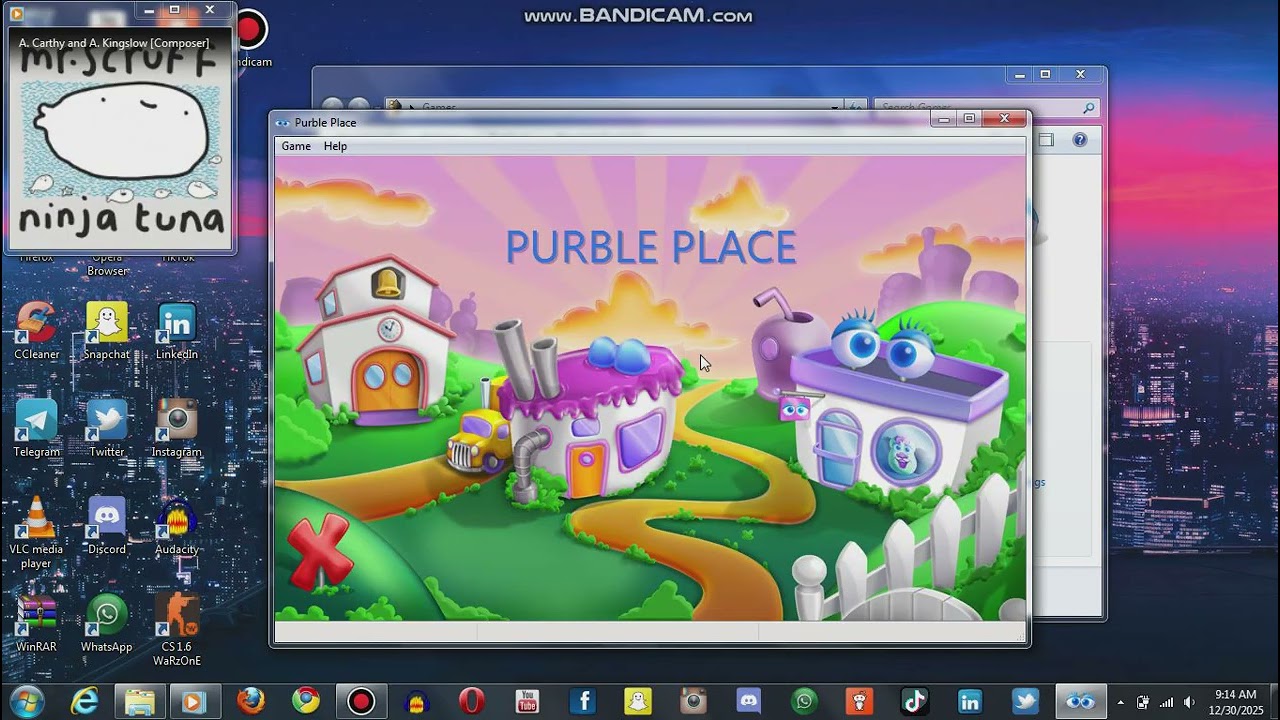Screen dimensions: 1280x720
Task: Open Reddit taskbar shortcut
Action: pos(859,702)
